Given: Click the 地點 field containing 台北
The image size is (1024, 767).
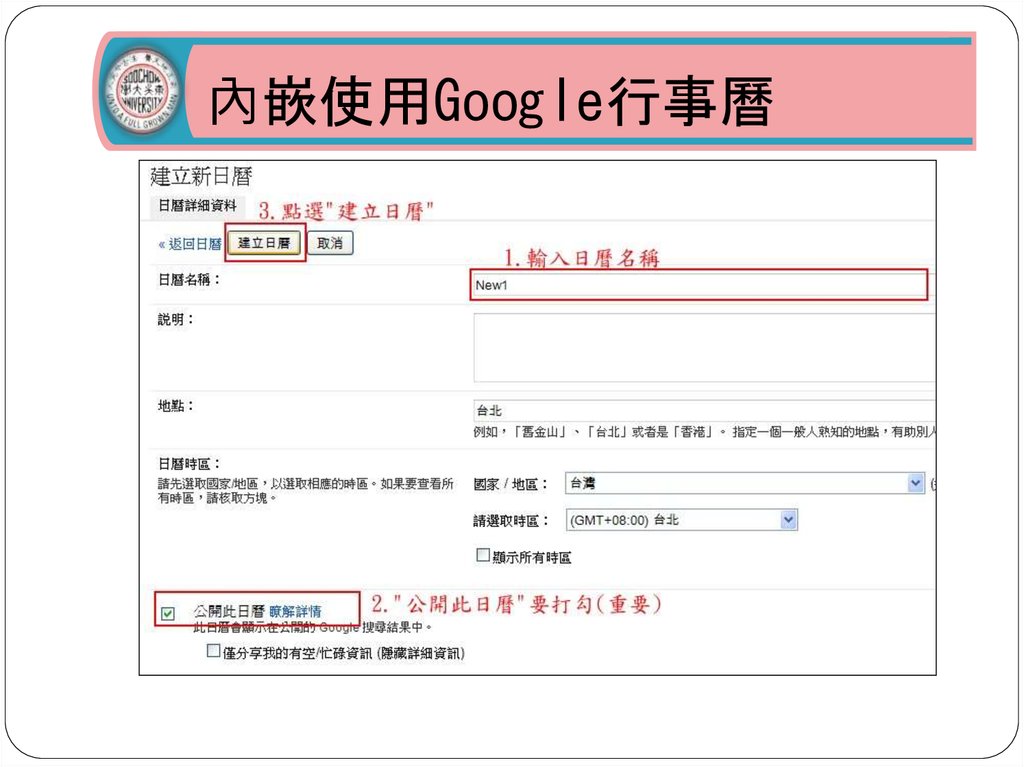Looking at the screenshot, I should coord(704,410).
